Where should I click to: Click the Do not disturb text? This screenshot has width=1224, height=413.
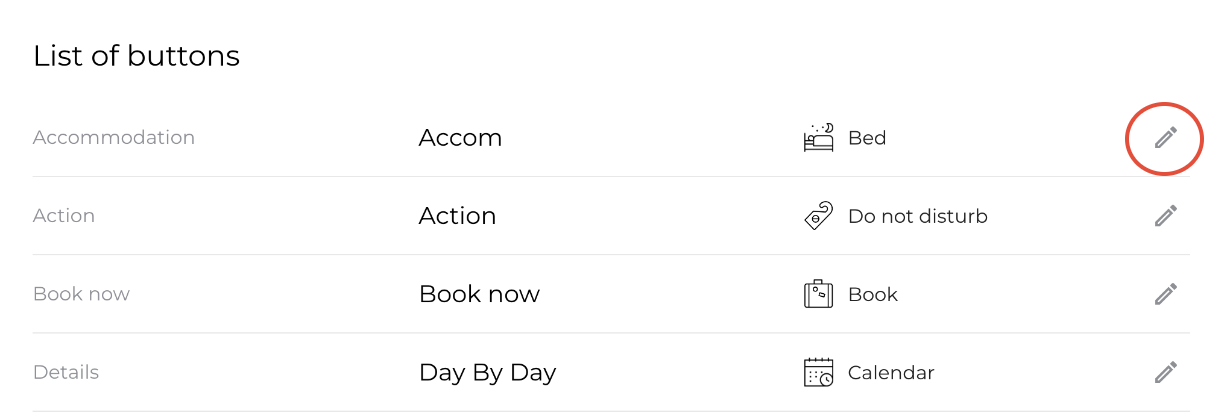tap(917, 216)
